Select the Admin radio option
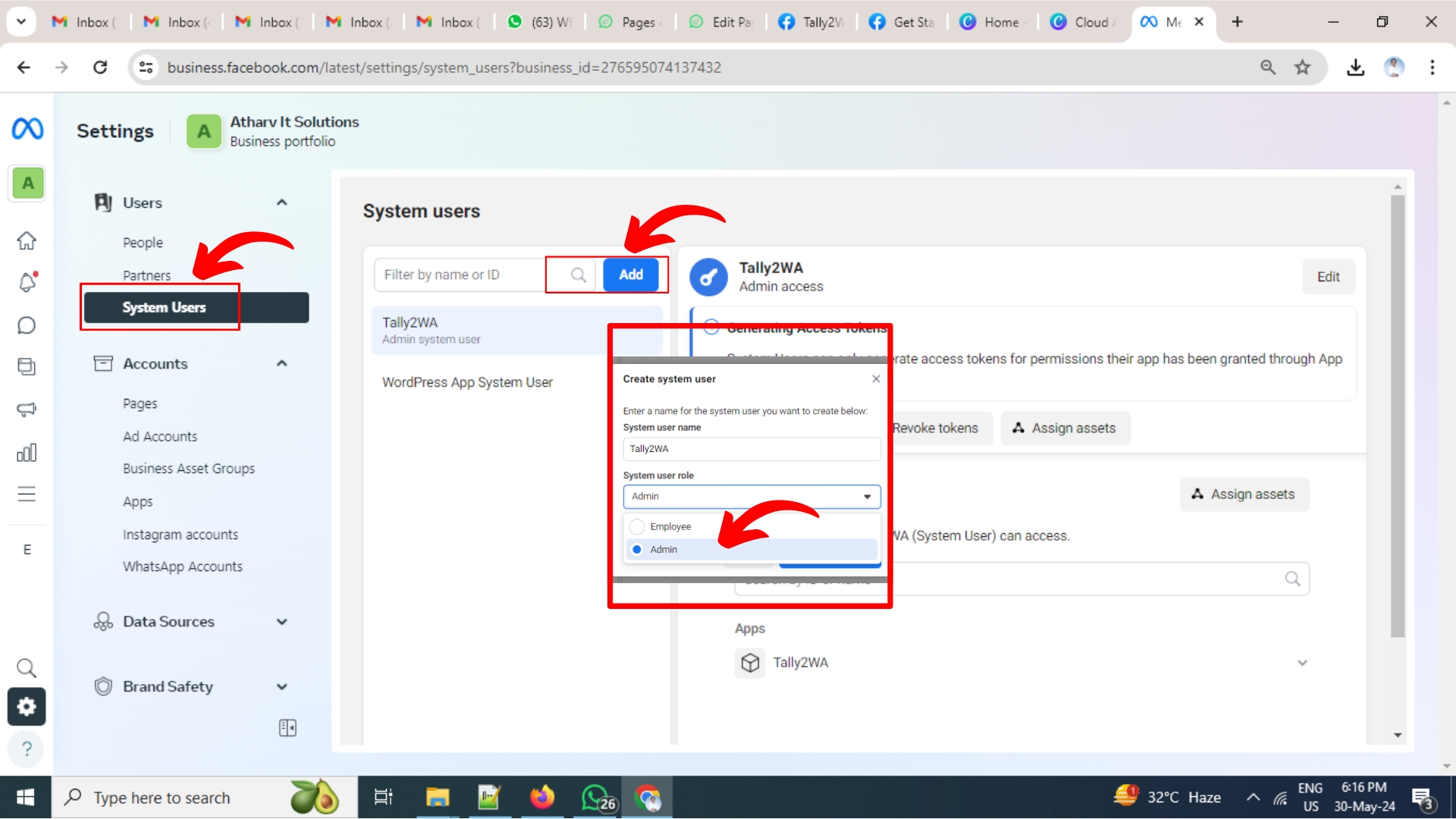 point(637,550)
